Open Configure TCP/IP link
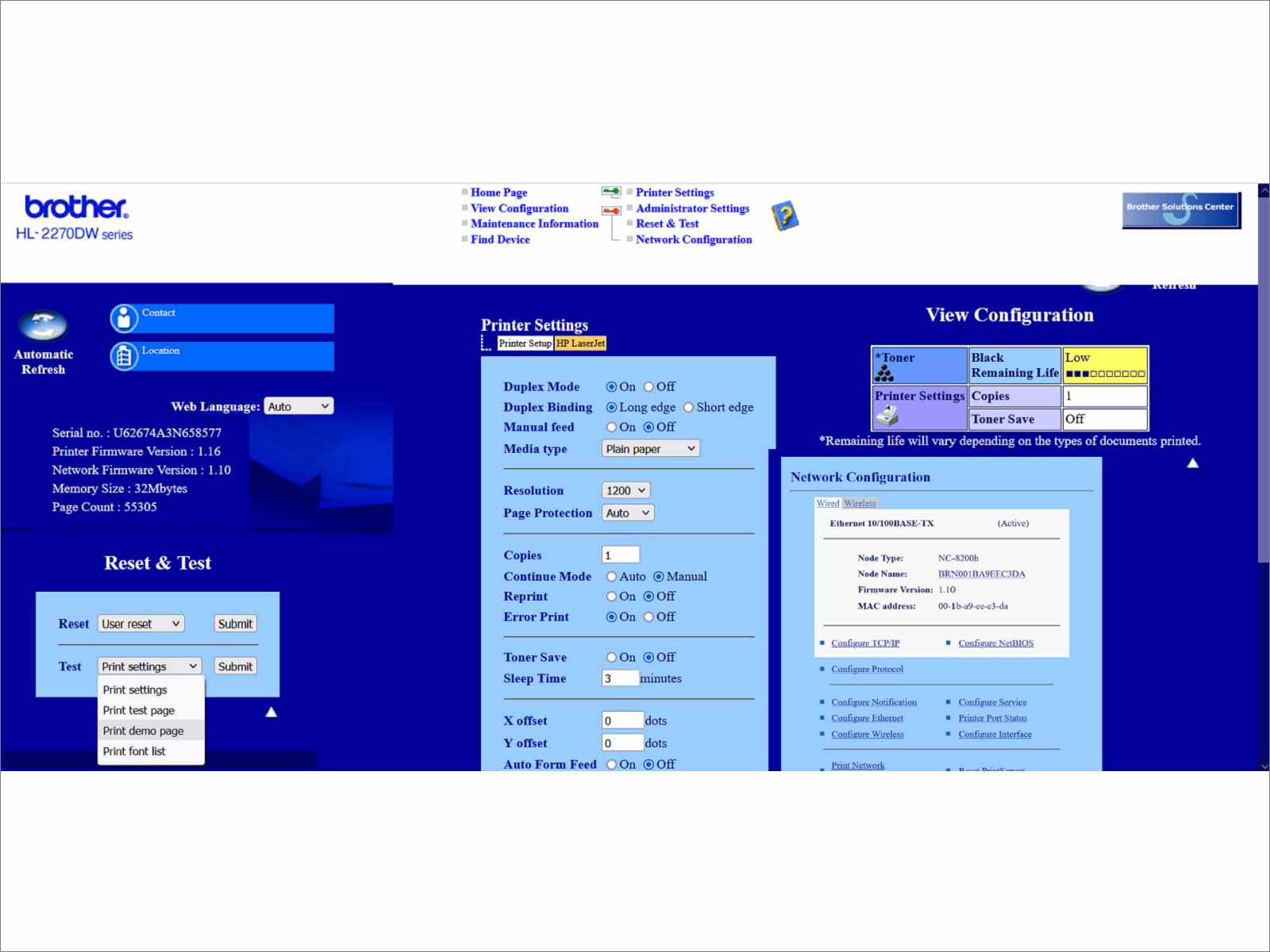The height and width of the screenshot is (952, 1270). (865, 643)
